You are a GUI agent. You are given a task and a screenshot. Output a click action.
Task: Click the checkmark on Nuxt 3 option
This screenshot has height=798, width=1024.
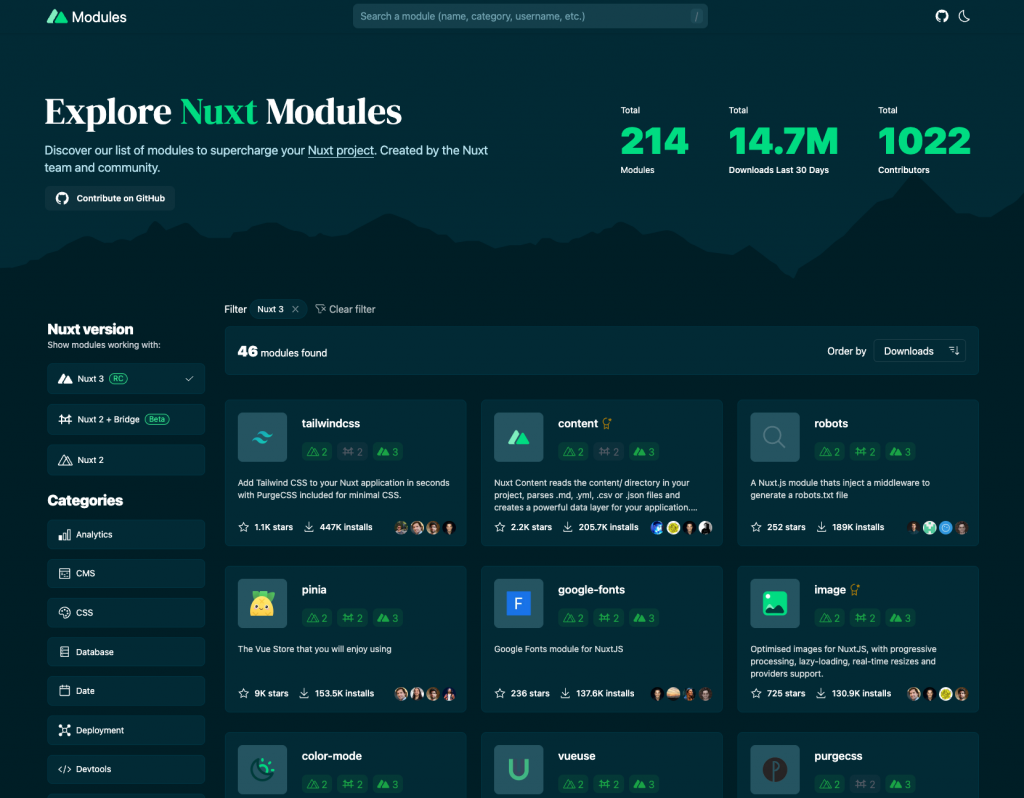[x=189, y=379]
